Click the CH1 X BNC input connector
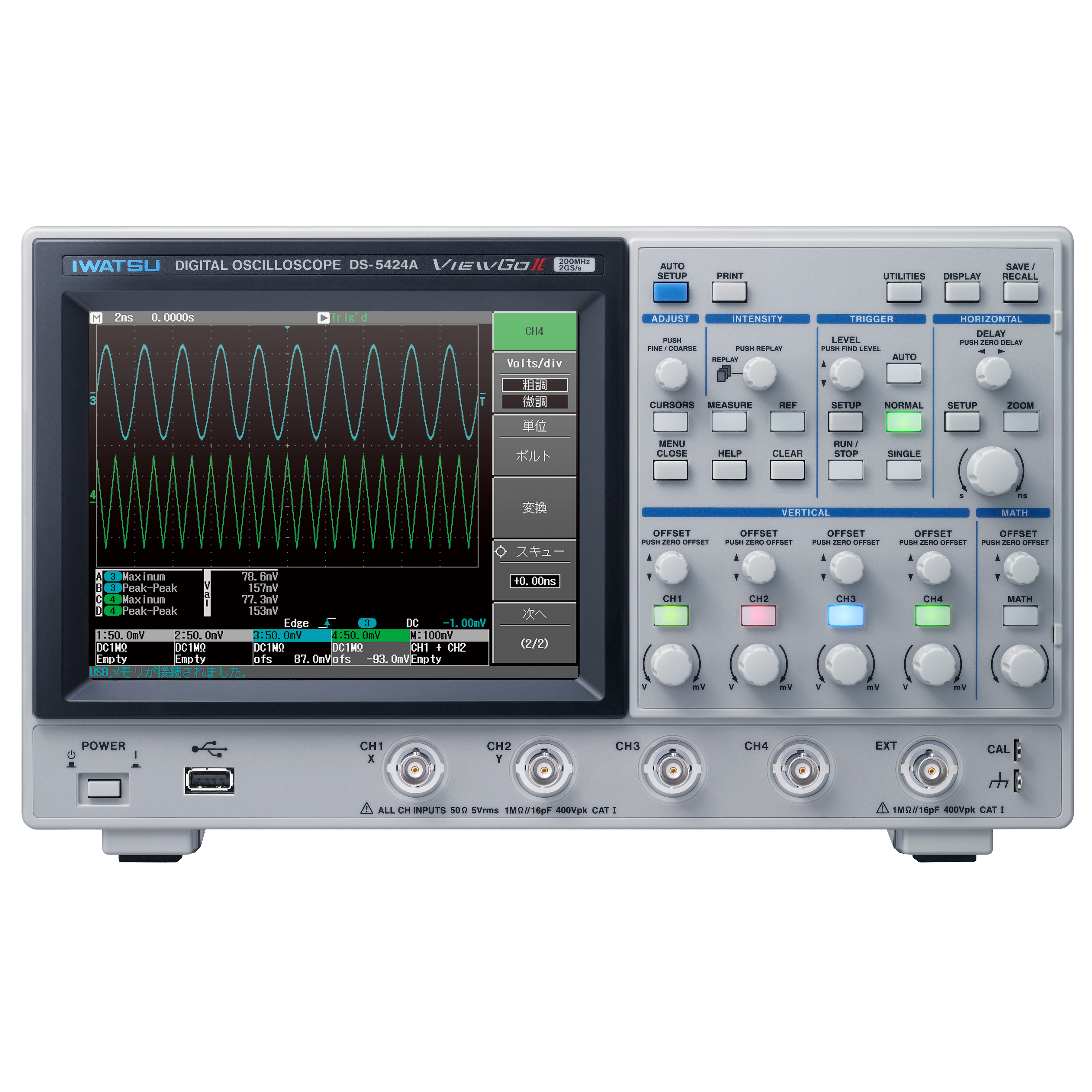 click(415, 769)
